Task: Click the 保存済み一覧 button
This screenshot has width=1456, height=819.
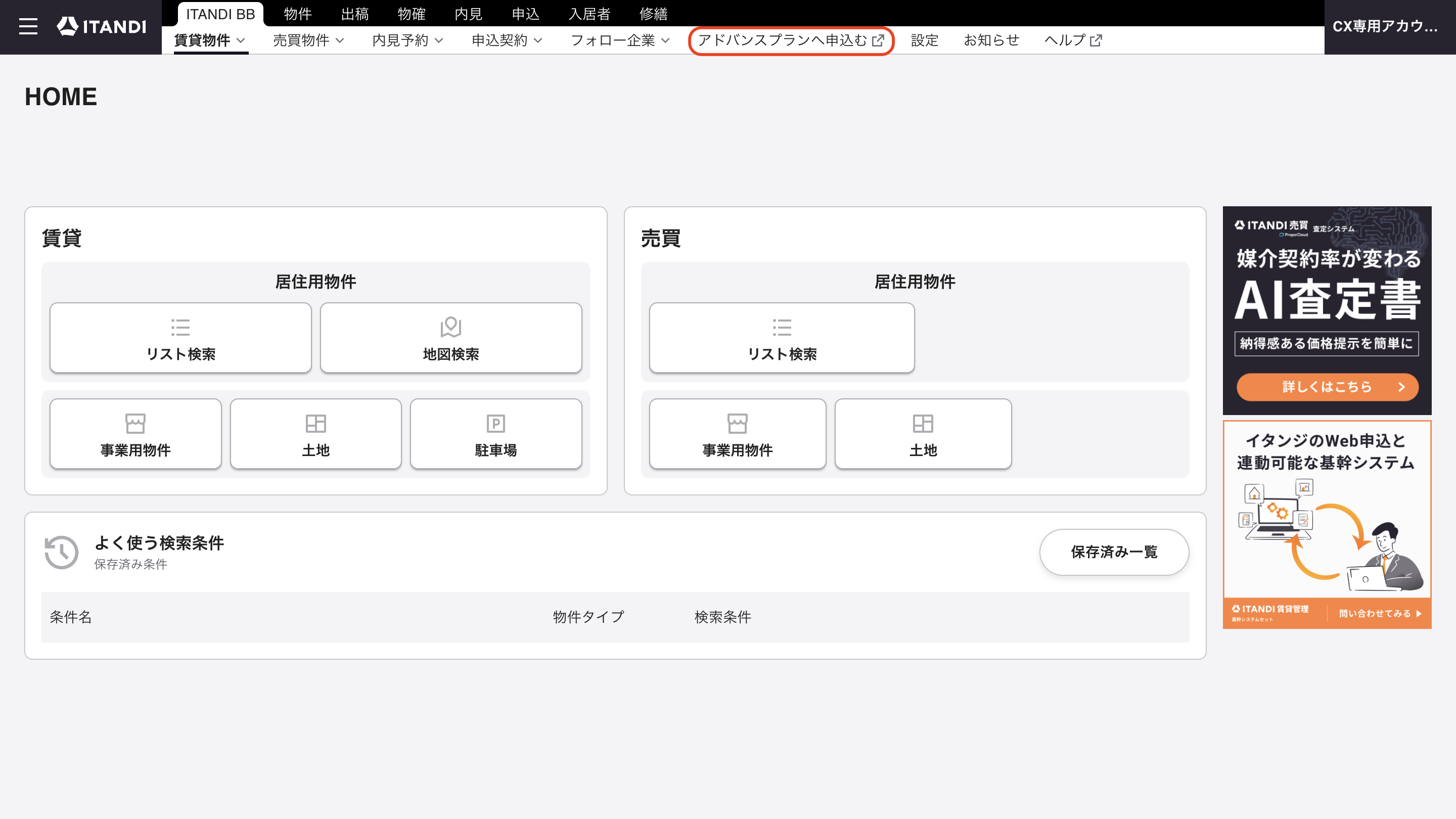Action: (x=1114, y=552)
